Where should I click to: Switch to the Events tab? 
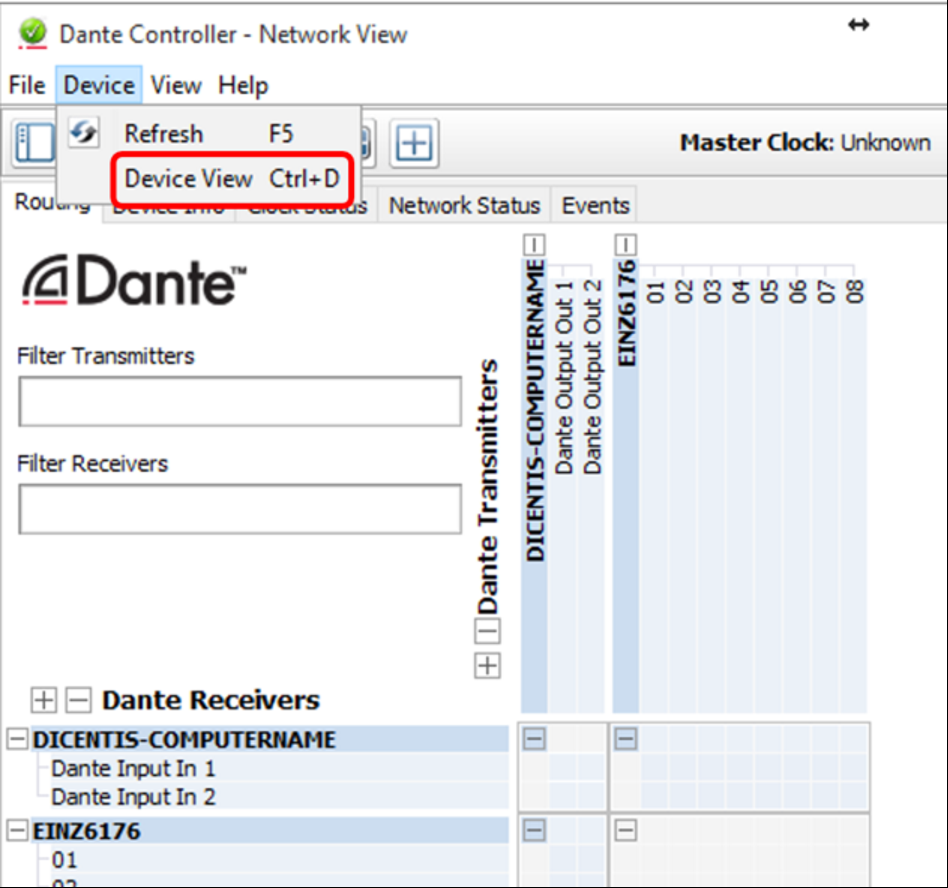coord(595,206)
